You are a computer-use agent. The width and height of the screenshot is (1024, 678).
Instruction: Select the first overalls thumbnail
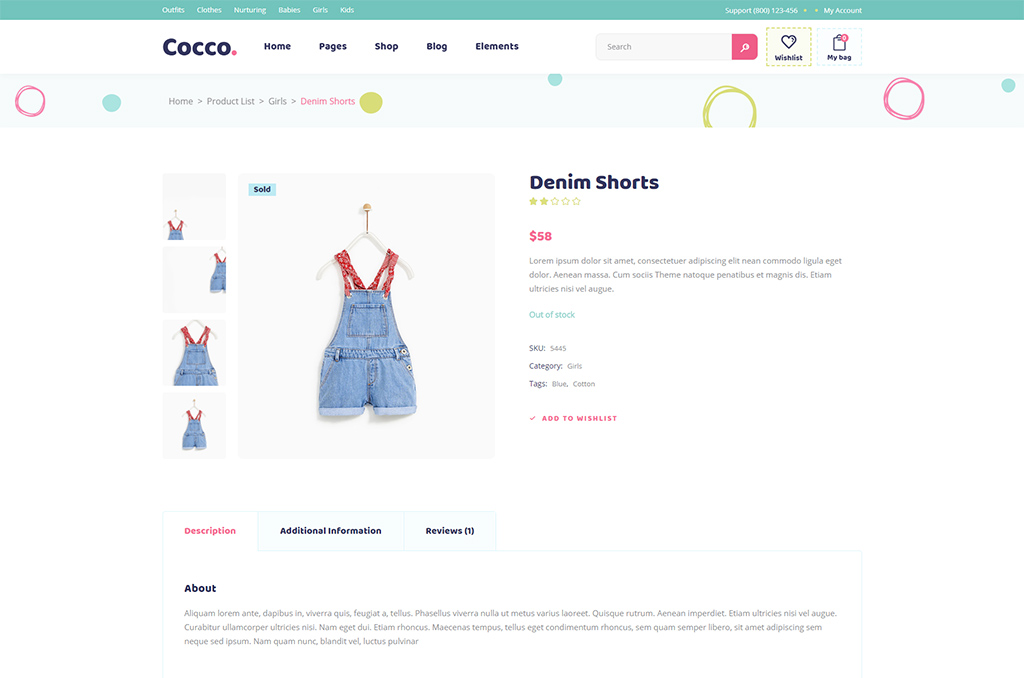click(194, 206)
